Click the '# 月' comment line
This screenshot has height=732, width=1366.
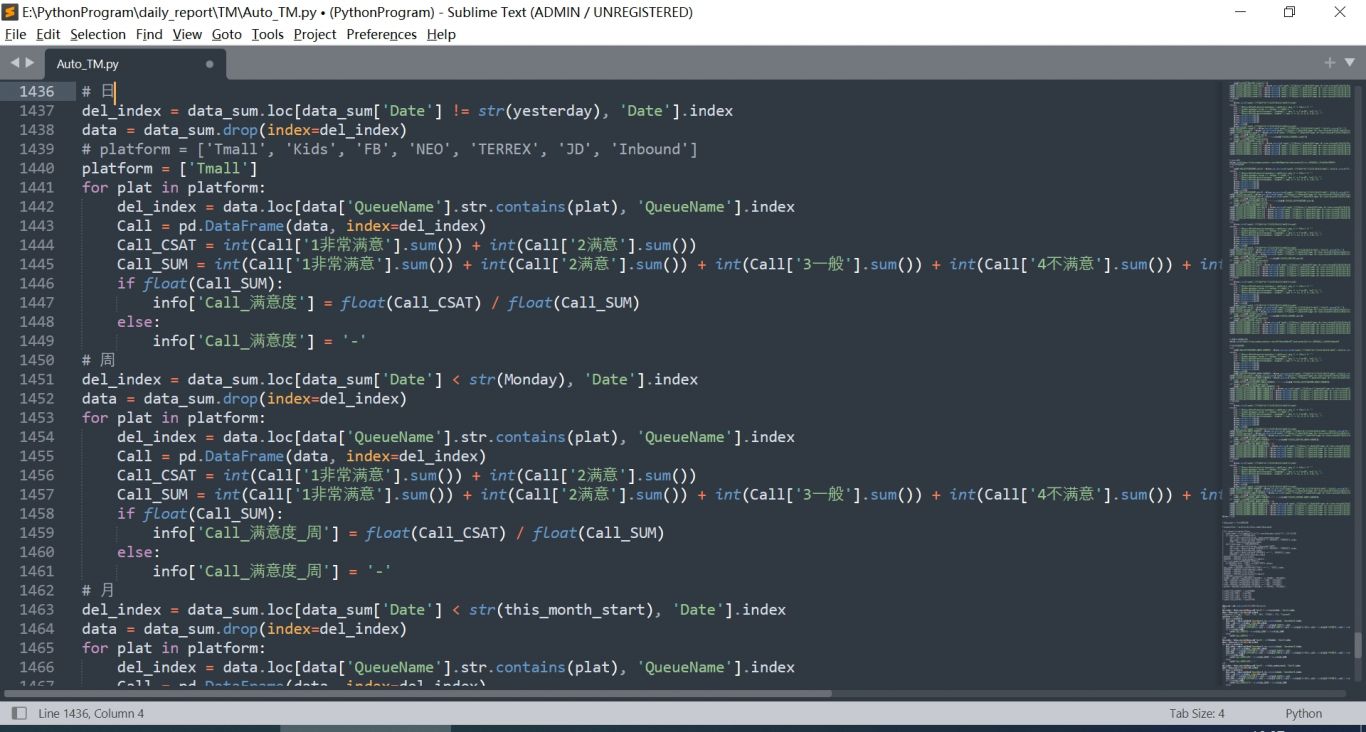click(x=98, y=590)
